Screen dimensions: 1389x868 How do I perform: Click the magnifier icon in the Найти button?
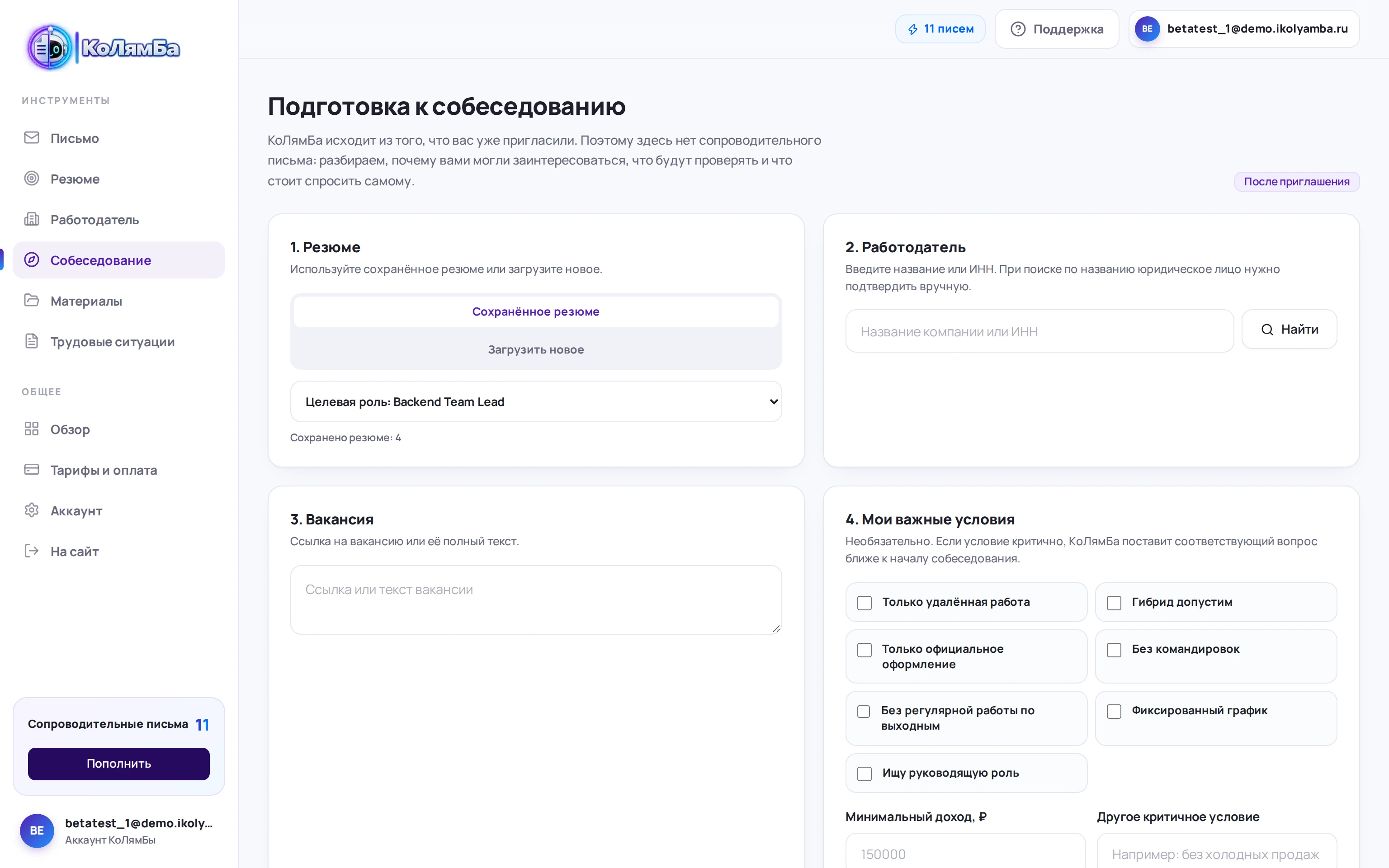coord(1267,330)
